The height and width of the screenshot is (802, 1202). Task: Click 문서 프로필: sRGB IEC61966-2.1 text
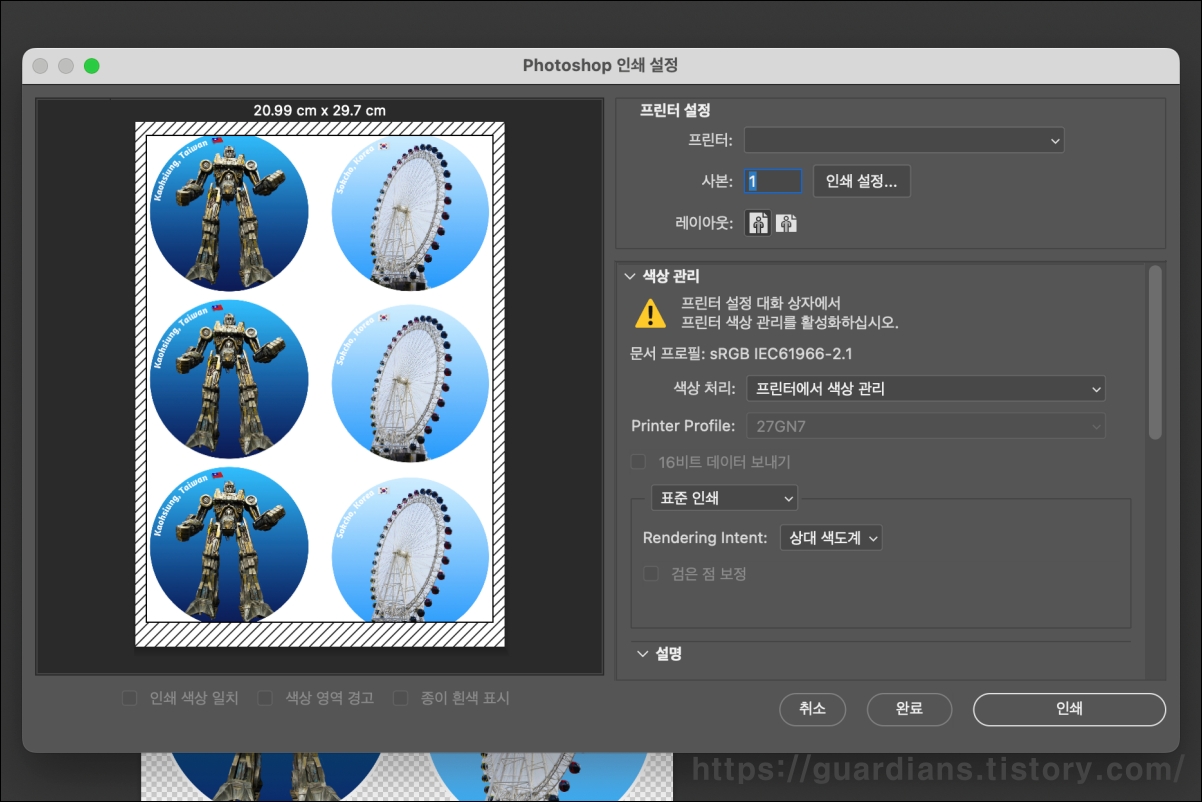741,353
